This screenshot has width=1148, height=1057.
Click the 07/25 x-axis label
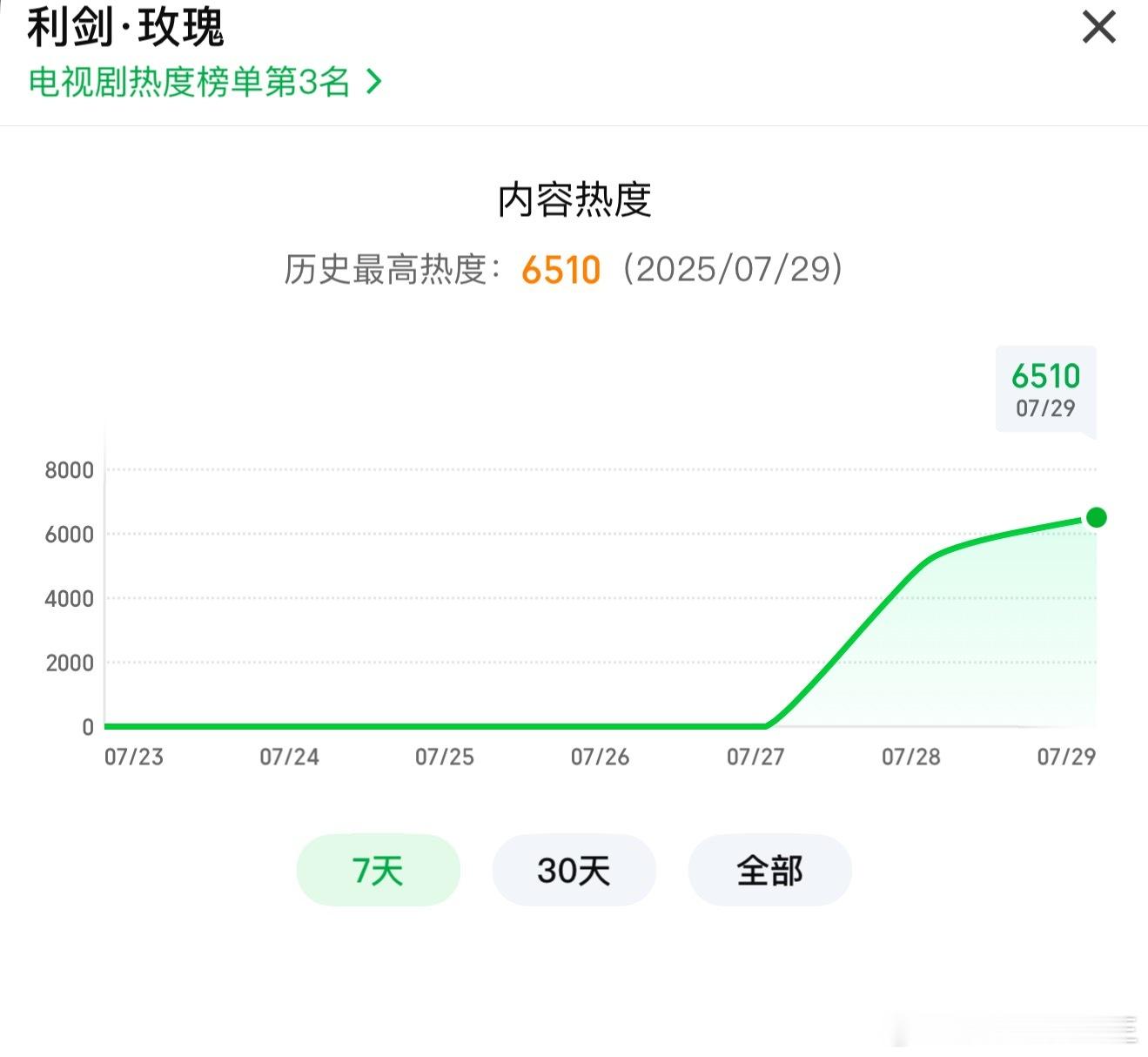445,757
